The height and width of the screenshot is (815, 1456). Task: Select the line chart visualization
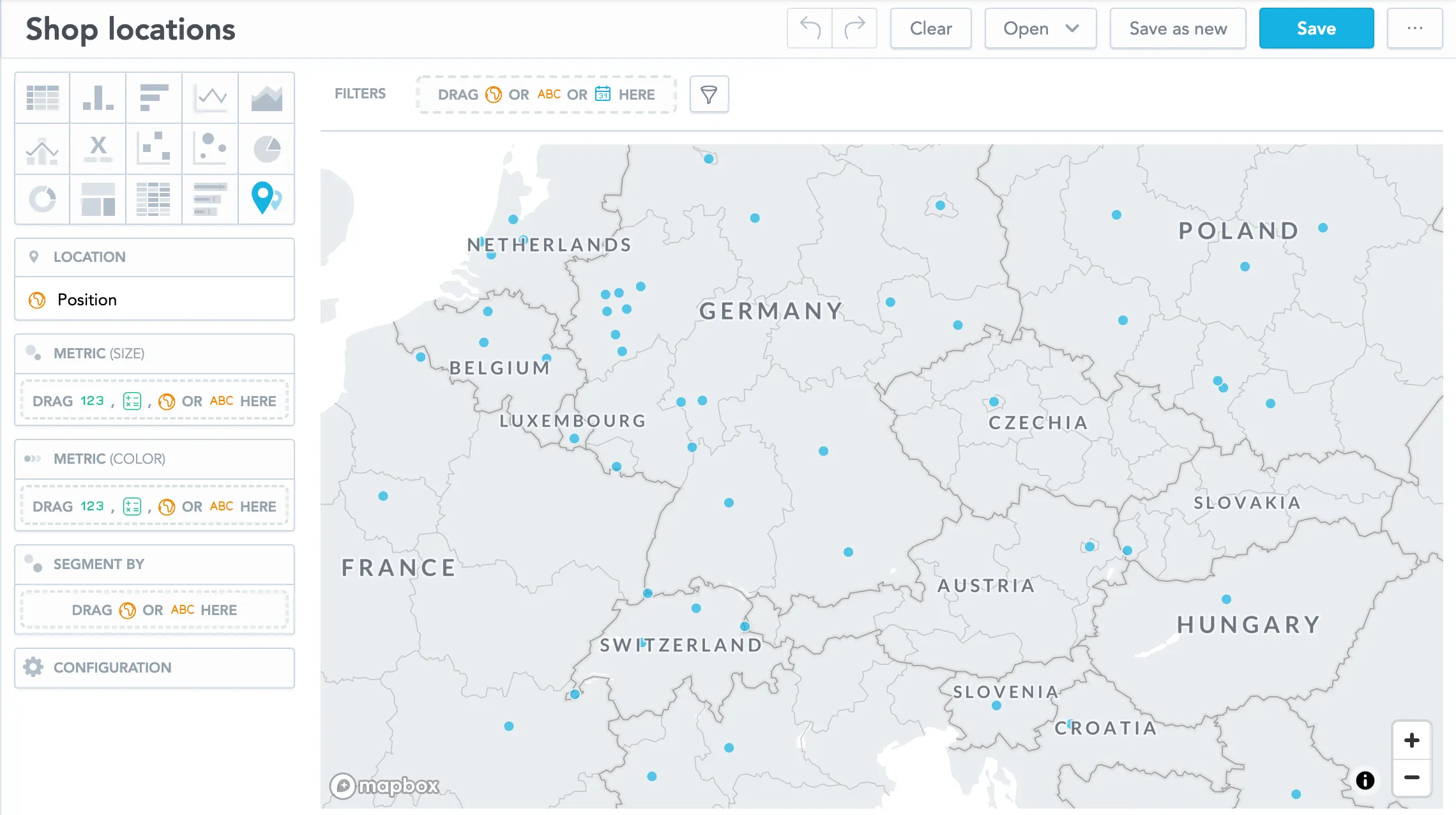click(x=209, y=98)
